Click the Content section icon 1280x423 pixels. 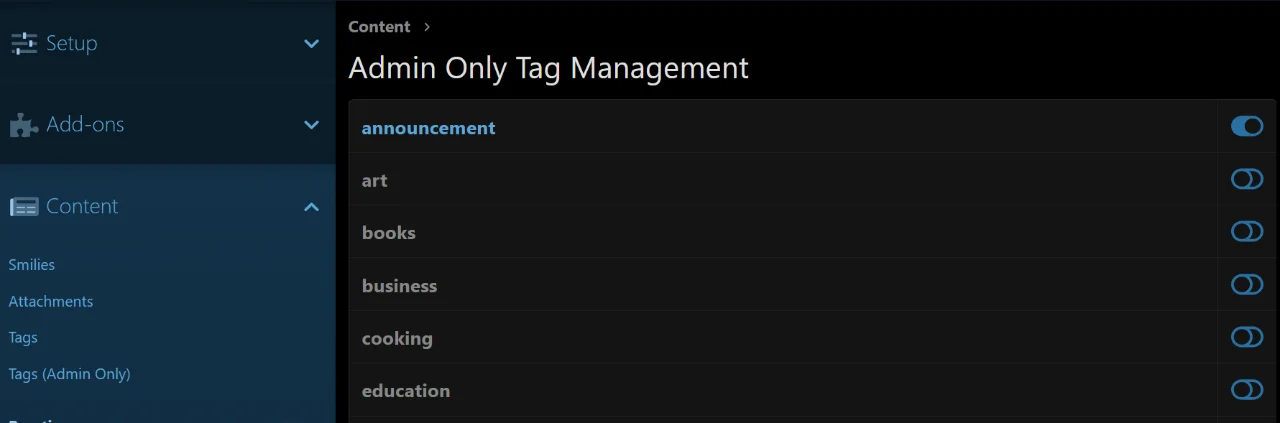(24, 207)
